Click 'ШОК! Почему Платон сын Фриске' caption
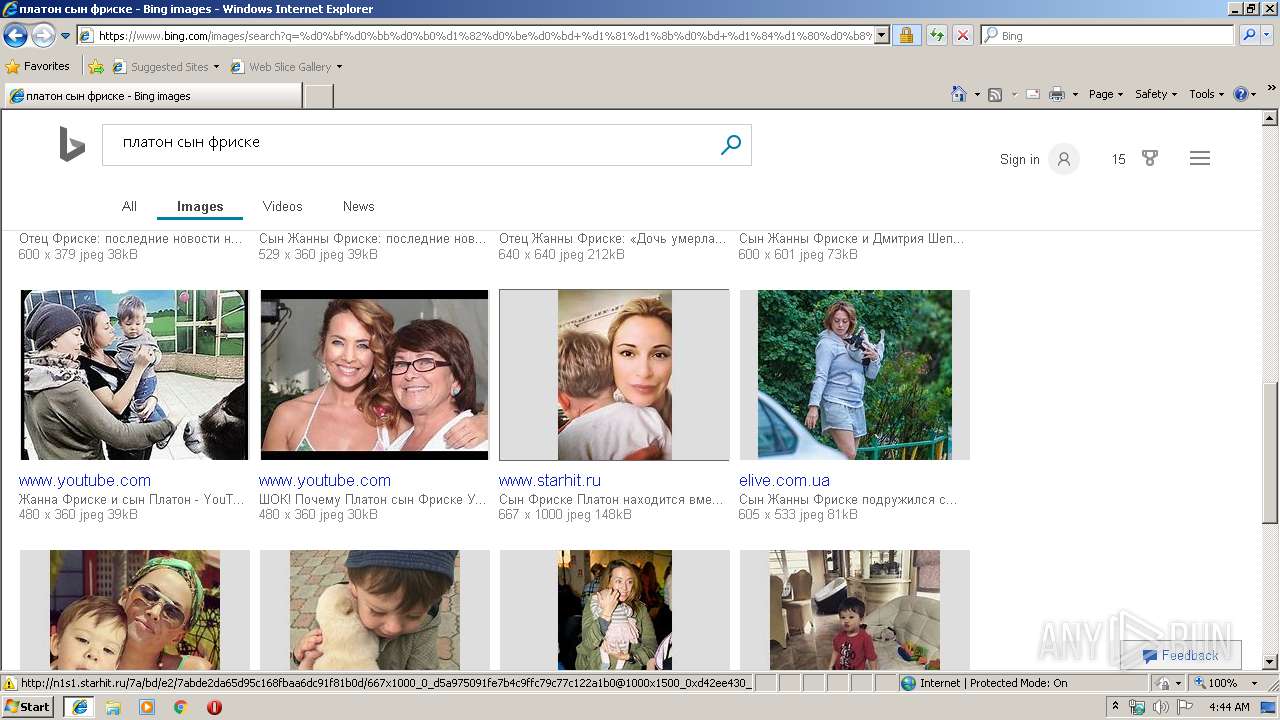This screenshot has width=1280, height=720. (x=372, y=499)
